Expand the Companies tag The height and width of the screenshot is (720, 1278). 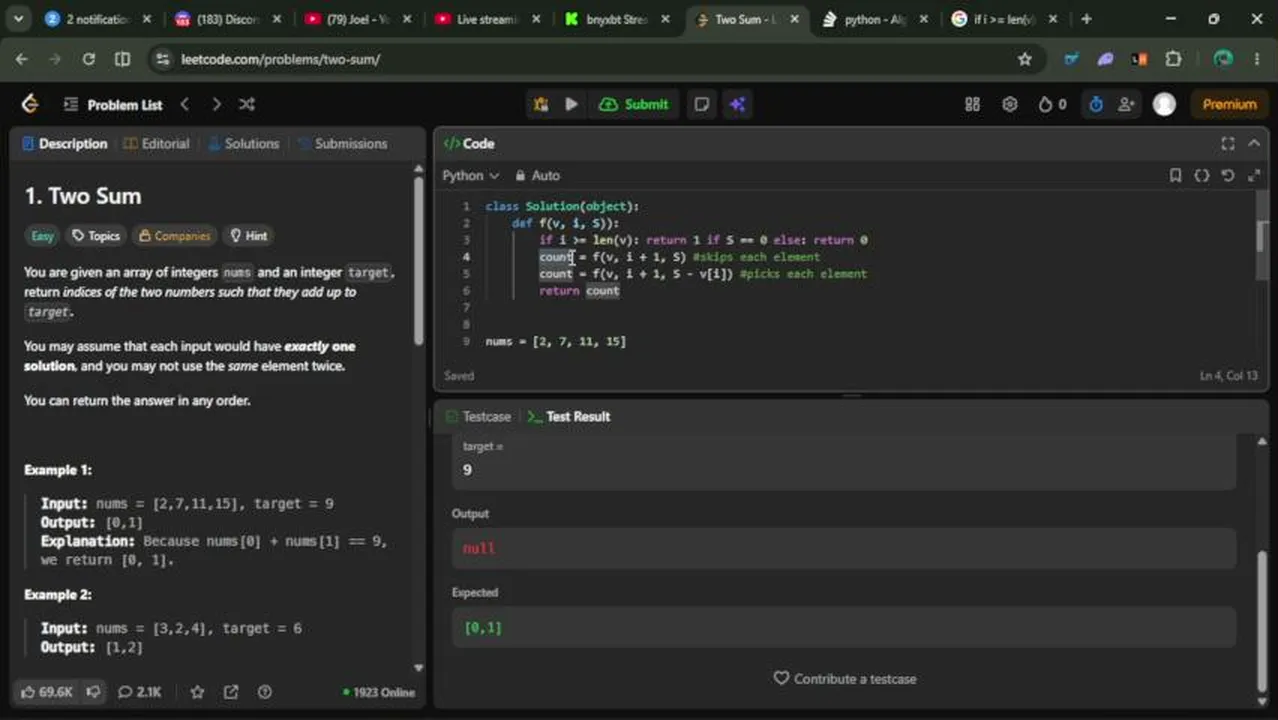[x=174, y=236]
